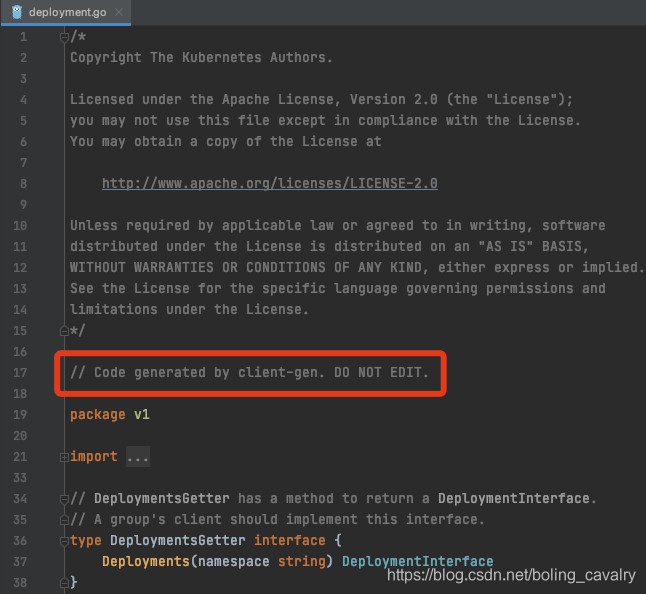Toggle the fold marker at line 35 comment

(x=64, y=520)
